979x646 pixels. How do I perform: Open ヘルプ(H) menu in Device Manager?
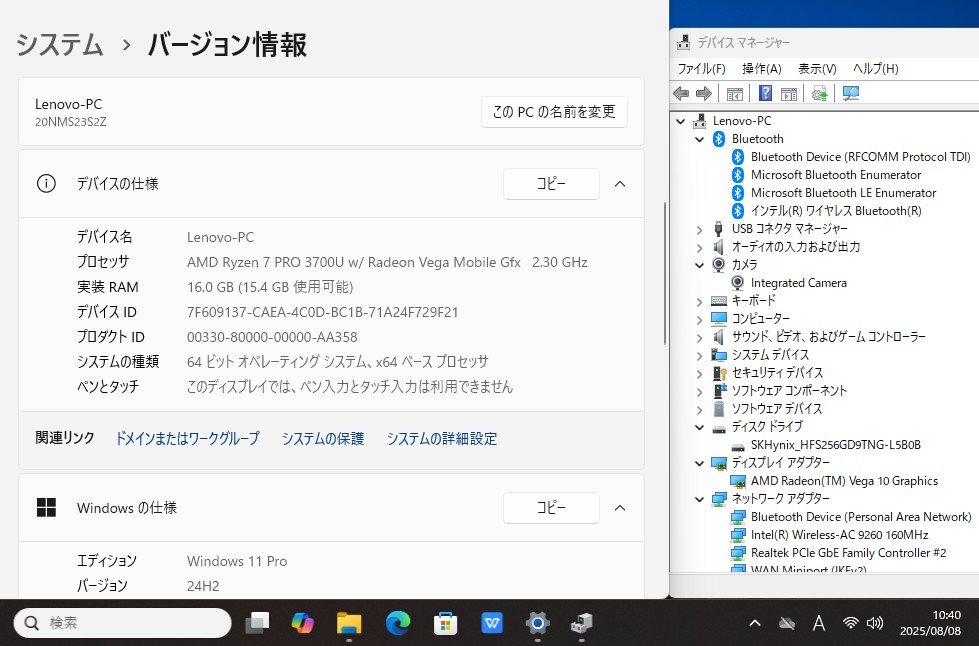click(x=875, y=69)
